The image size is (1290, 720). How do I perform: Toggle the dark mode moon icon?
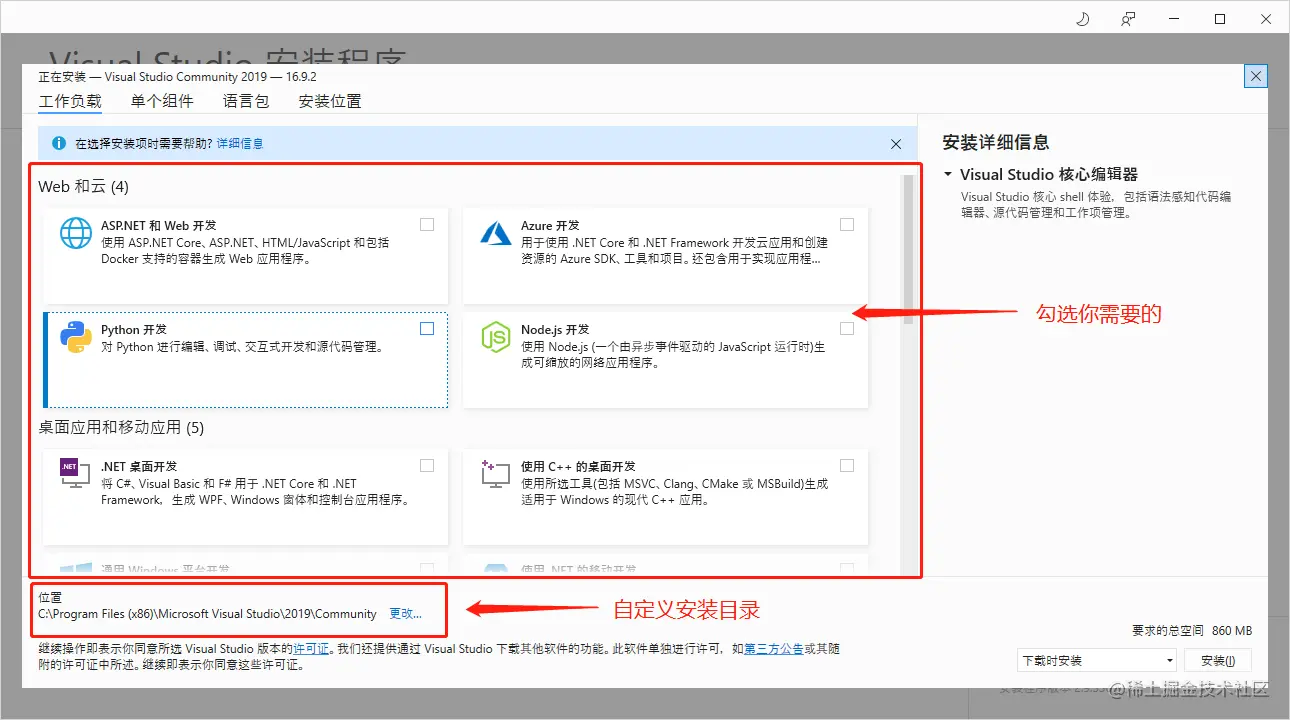(1082, 19)
